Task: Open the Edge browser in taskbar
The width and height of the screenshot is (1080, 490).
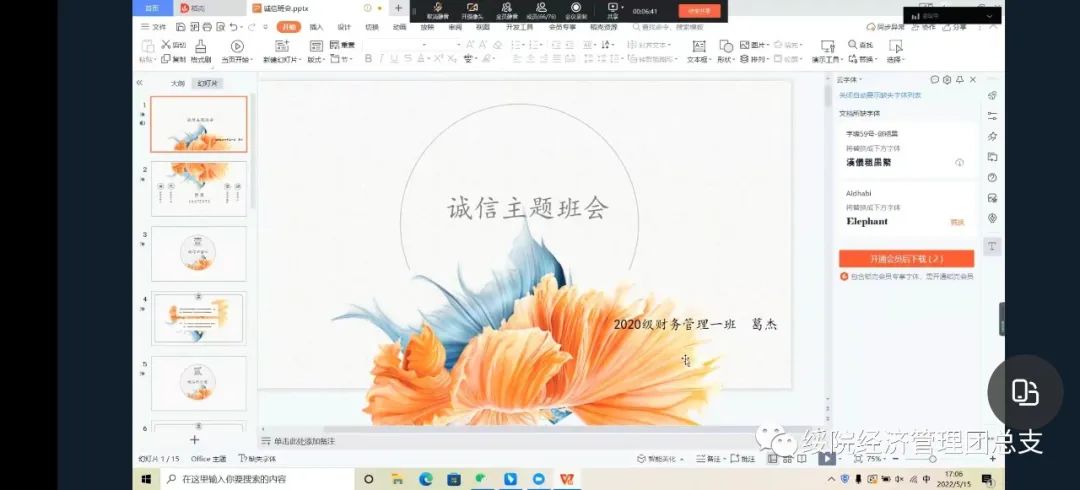Action: coord(424,479)
